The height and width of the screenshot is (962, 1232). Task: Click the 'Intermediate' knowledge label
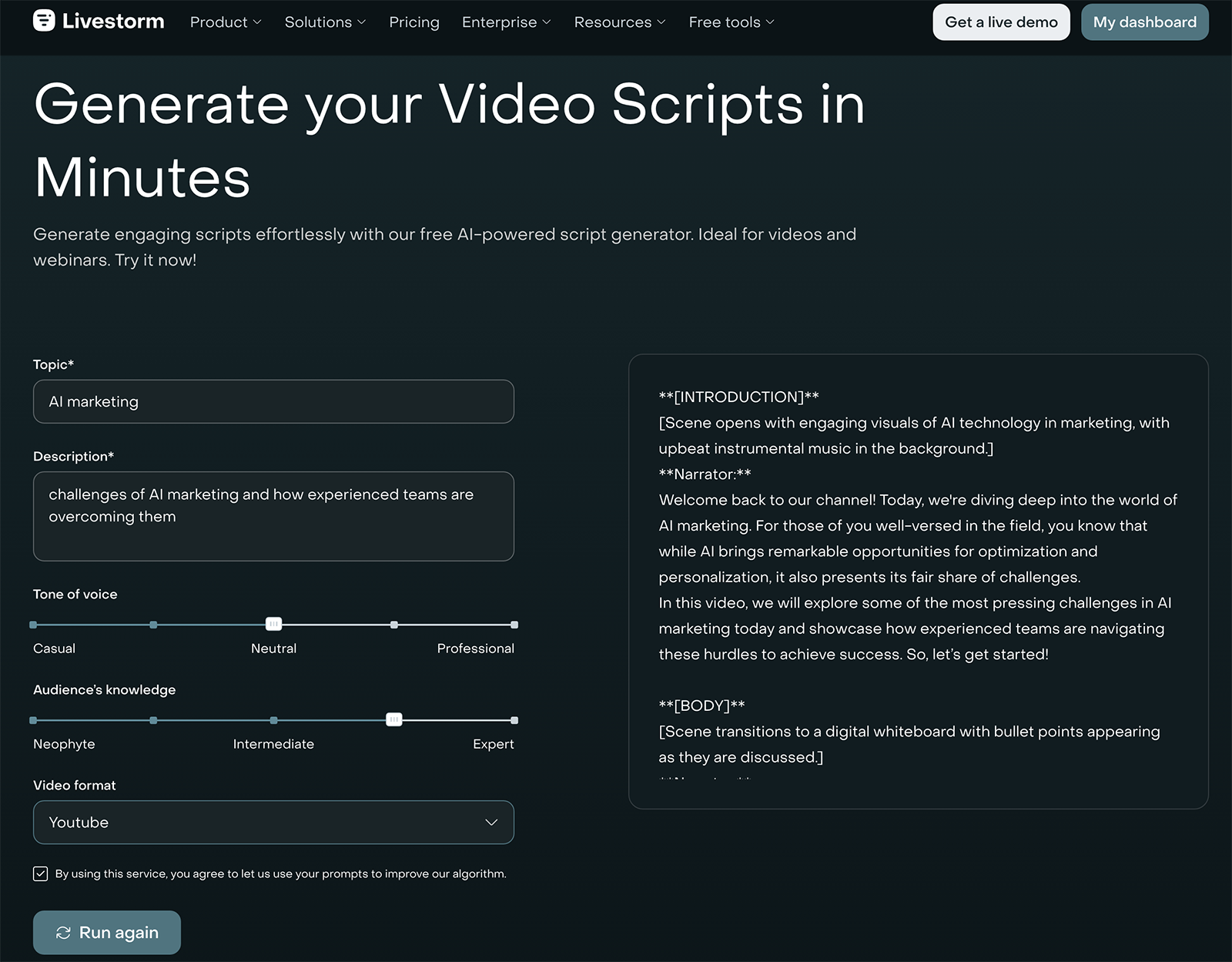click(273, 744)
